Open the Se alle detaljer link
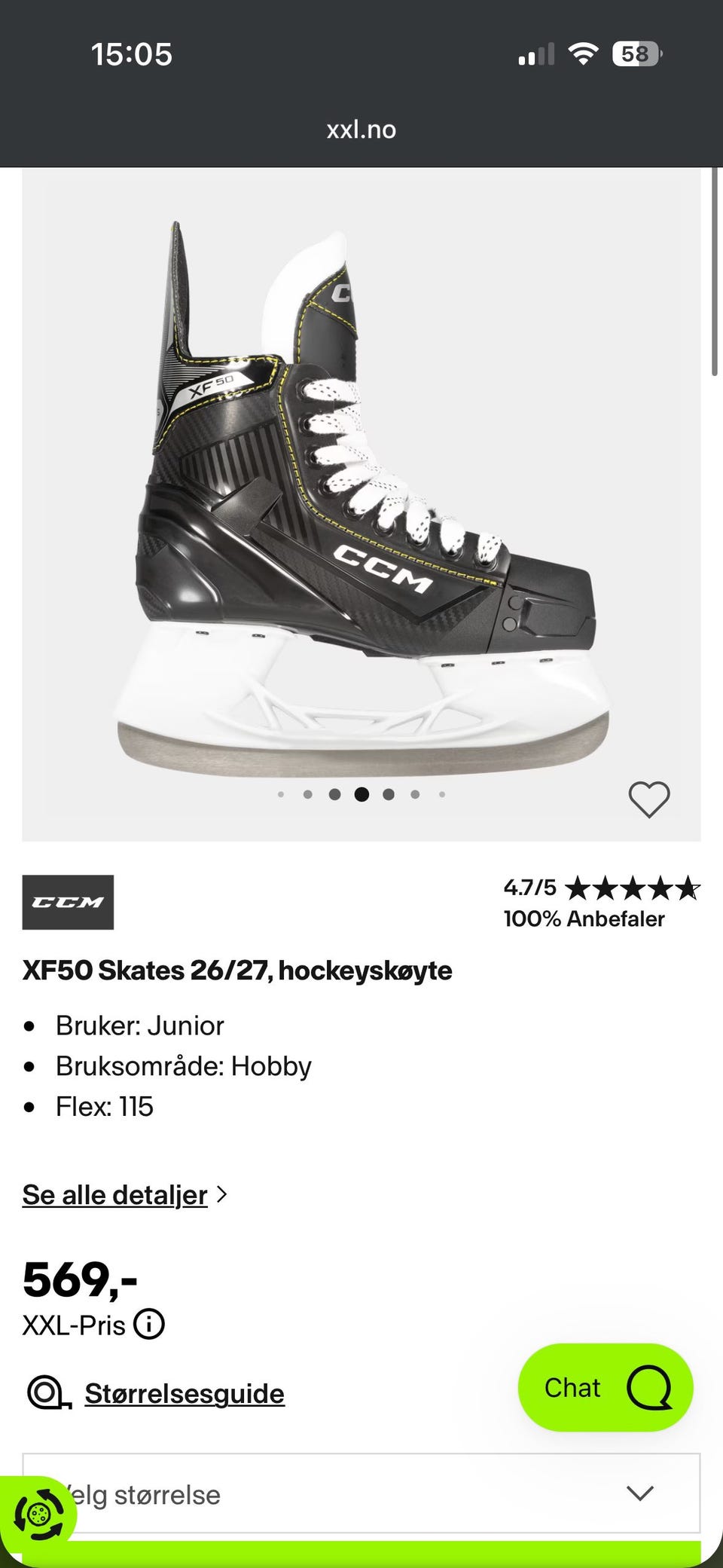 [114, 1195]
